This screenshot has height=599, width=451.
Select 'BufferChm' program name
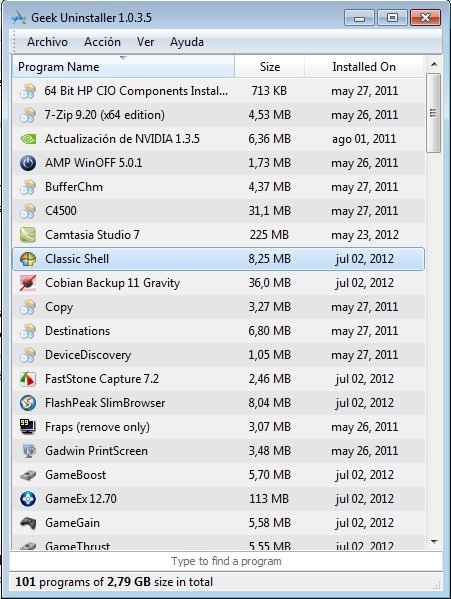[x=74, y=187]
